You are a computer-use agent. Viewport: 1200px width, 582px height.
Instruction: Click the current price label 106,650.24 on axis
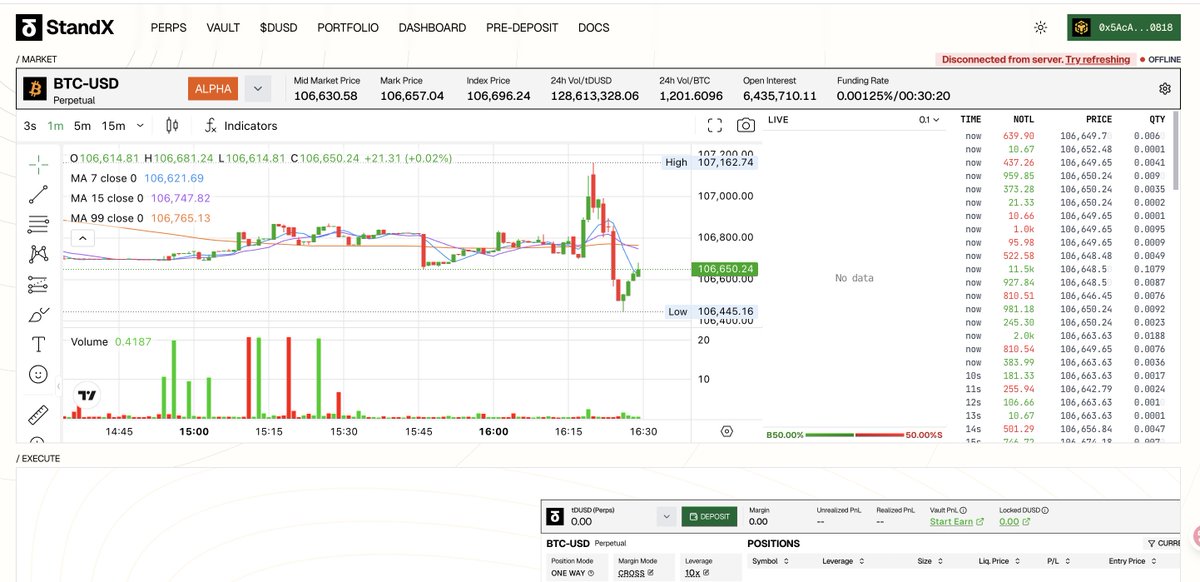tap(726, 269)
